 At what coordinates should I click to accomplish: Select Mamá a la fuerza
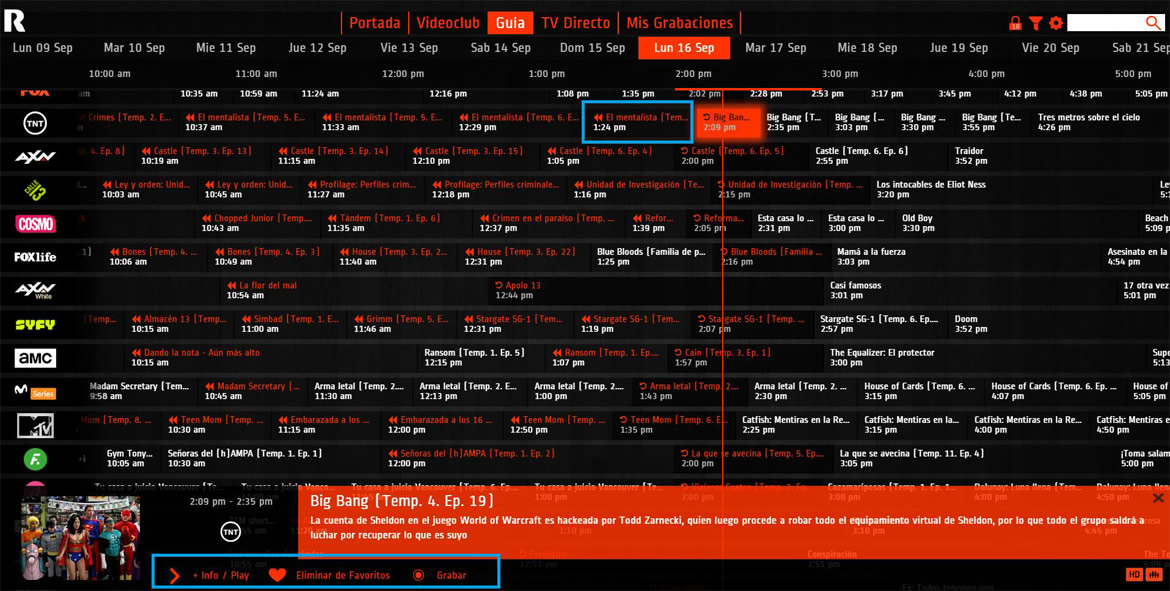point(872,257)
